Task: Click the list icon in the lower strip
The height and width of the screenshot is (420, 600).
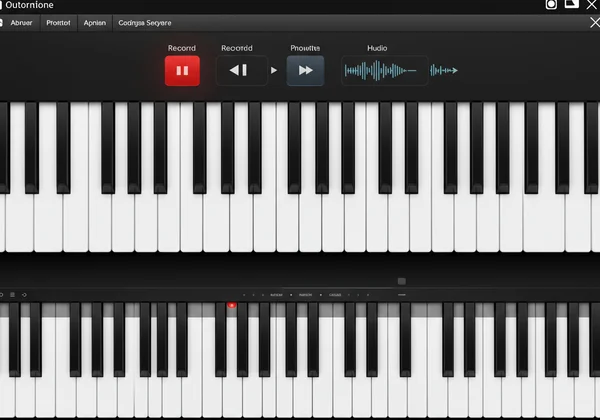Action: (x=13, y=295)
